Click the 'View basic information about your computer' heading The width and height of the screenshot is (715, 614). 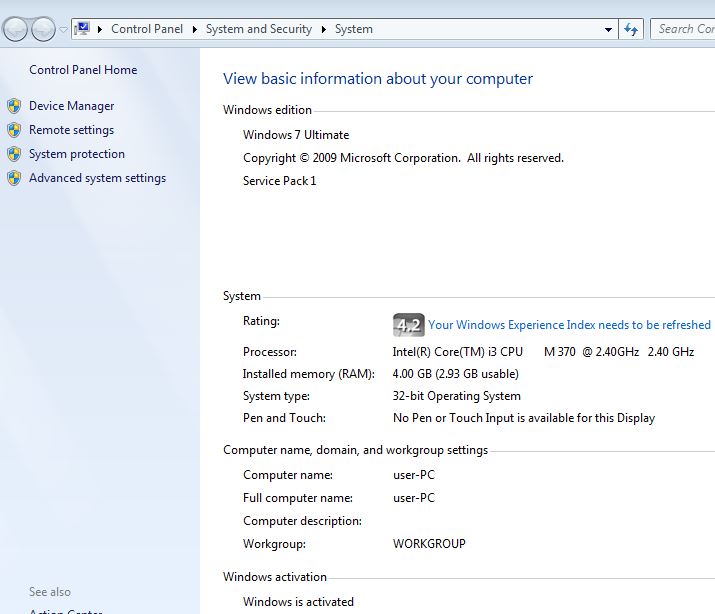[378, 79]
